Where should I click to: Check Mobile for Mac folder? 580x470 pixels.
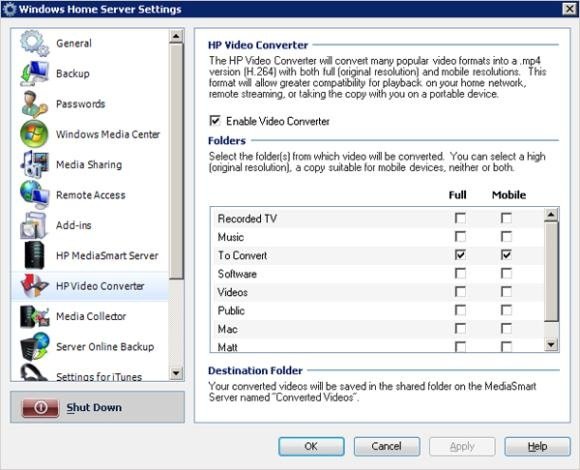pyautogui.click(x=506, y=328)
